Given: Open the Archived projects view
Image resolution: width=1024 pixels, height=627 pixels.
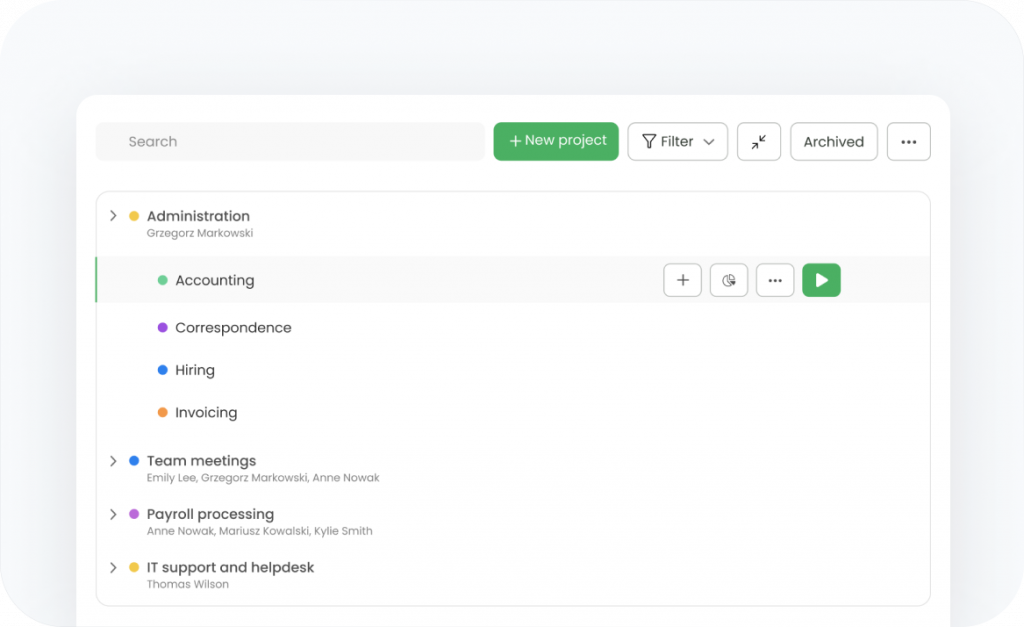Looking at the screenshot, I should coord(833,142).
